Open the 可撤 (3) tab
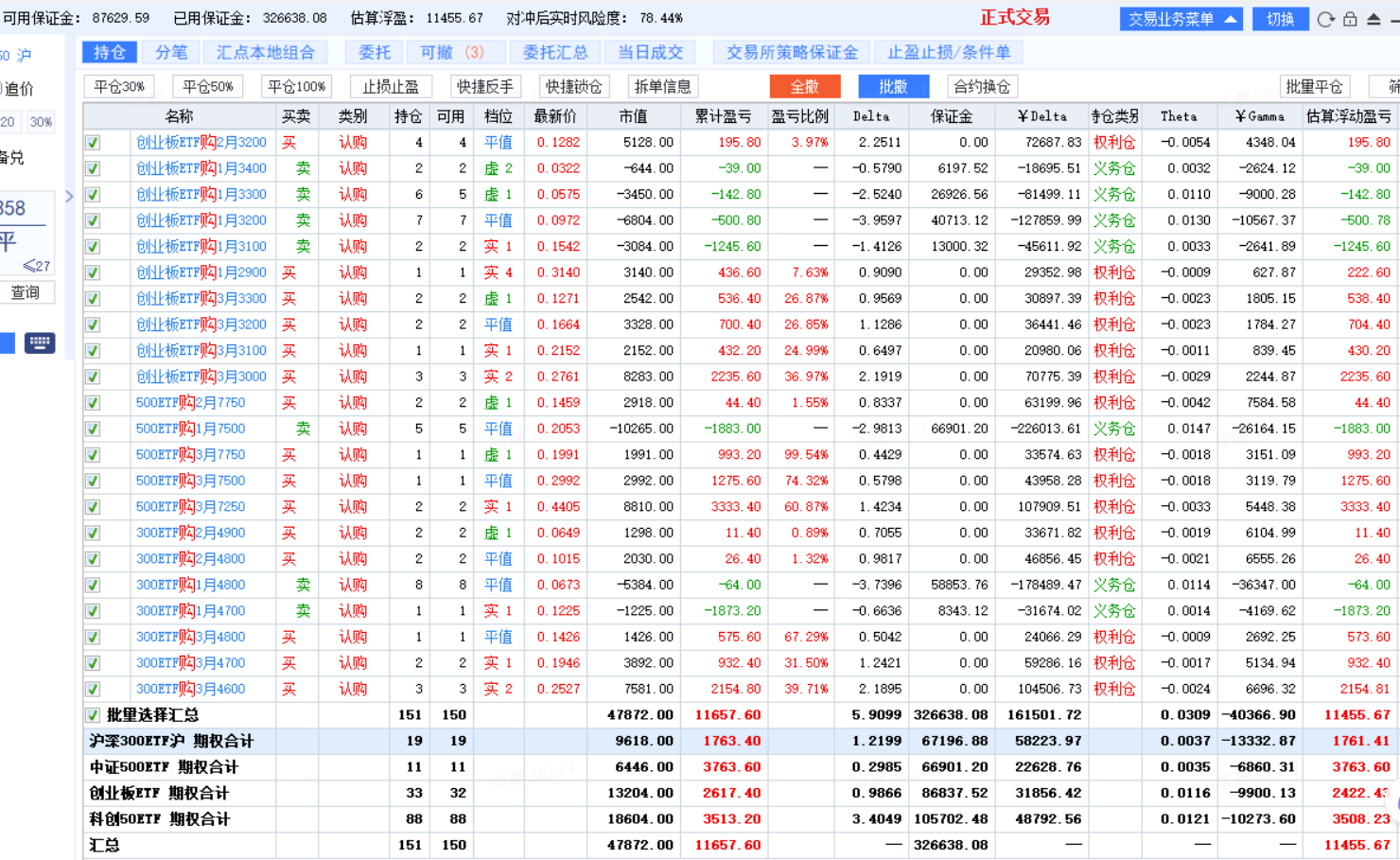The width and height of the screenshot is (1400, 860). [451, 53]
